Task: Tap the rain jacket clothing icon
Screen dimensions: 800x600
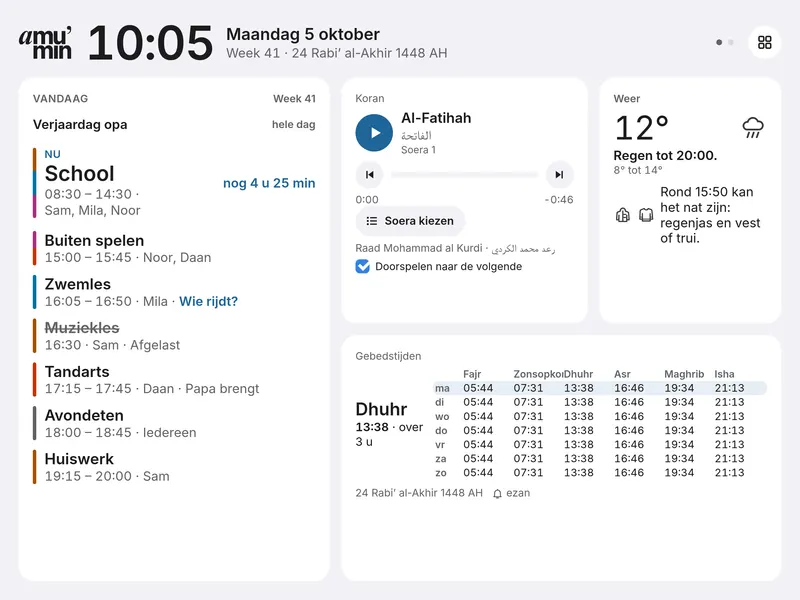Action: click(622, 215)
